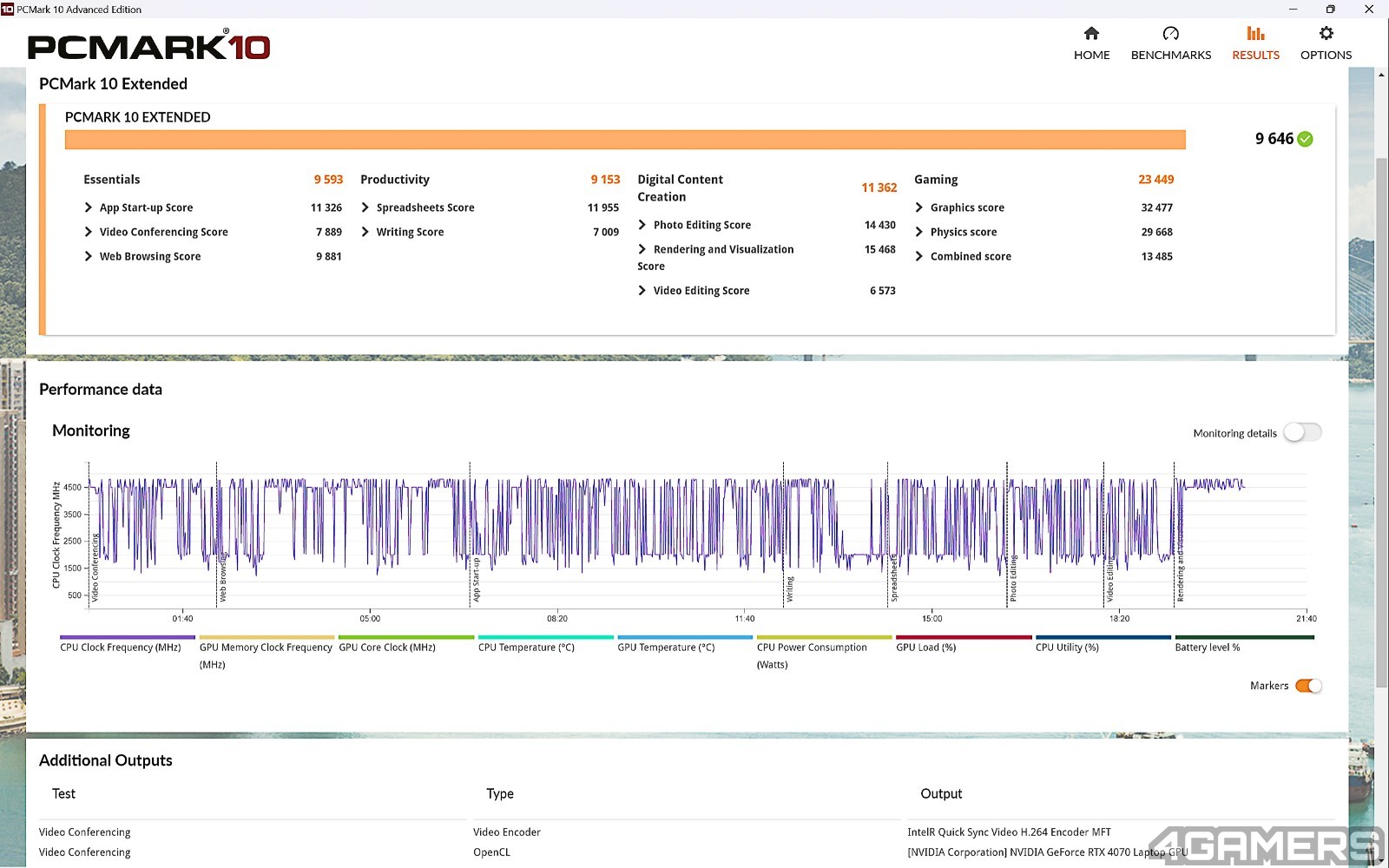Click the Photo Editing marker on graph

pos(1012,579)
